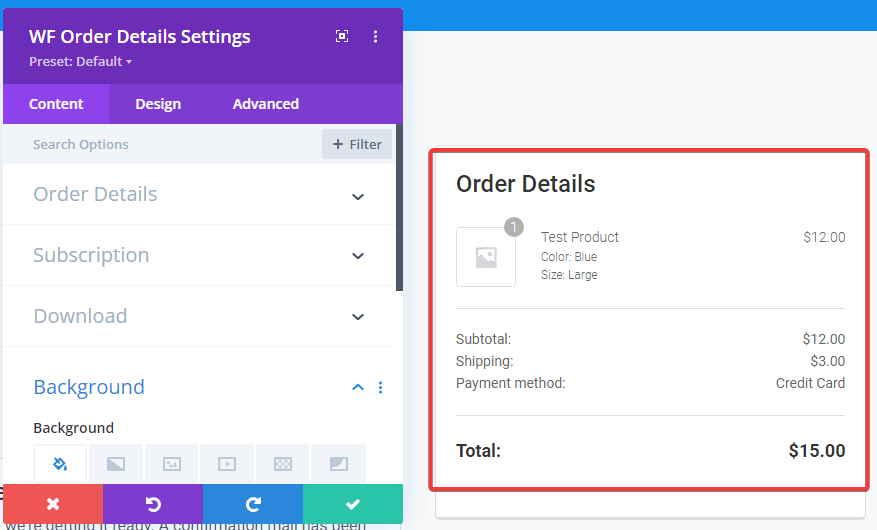Click the Total: label

478,451
